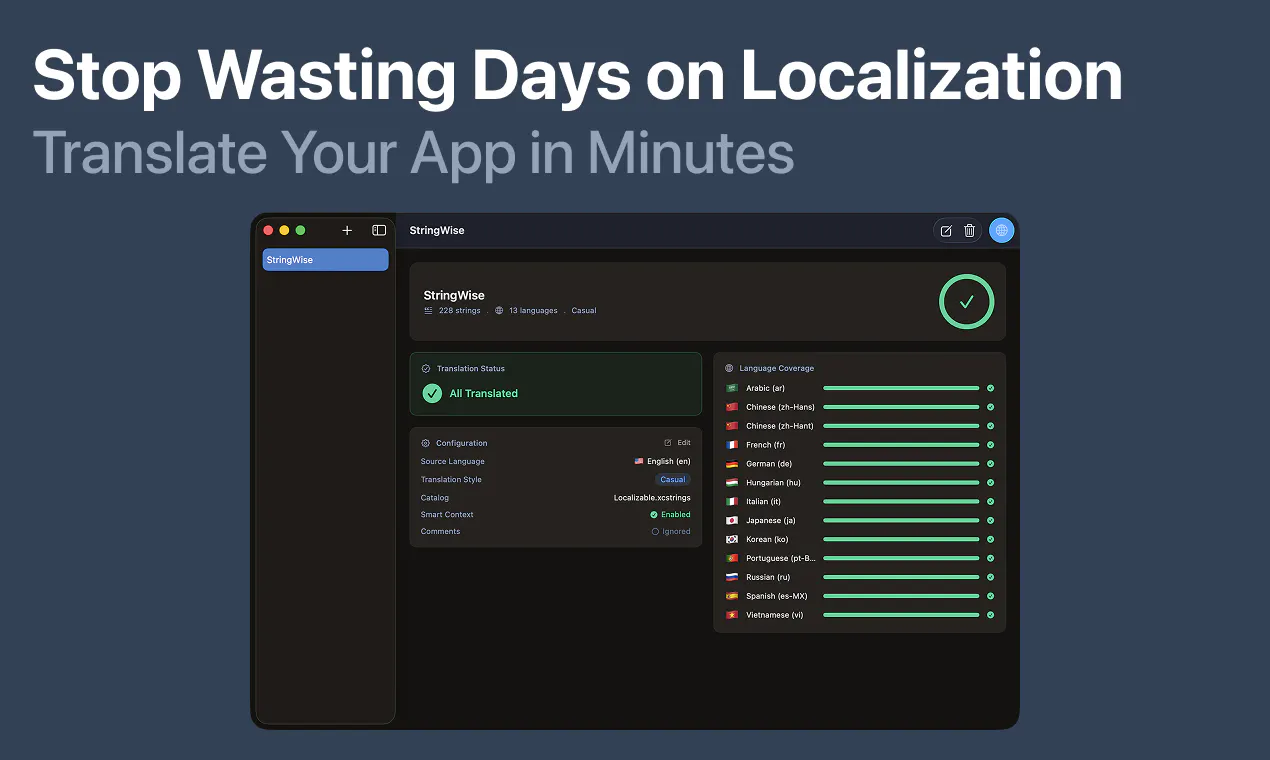
Task: Click the Translation Status header icon
Action: tap(426, 369)
